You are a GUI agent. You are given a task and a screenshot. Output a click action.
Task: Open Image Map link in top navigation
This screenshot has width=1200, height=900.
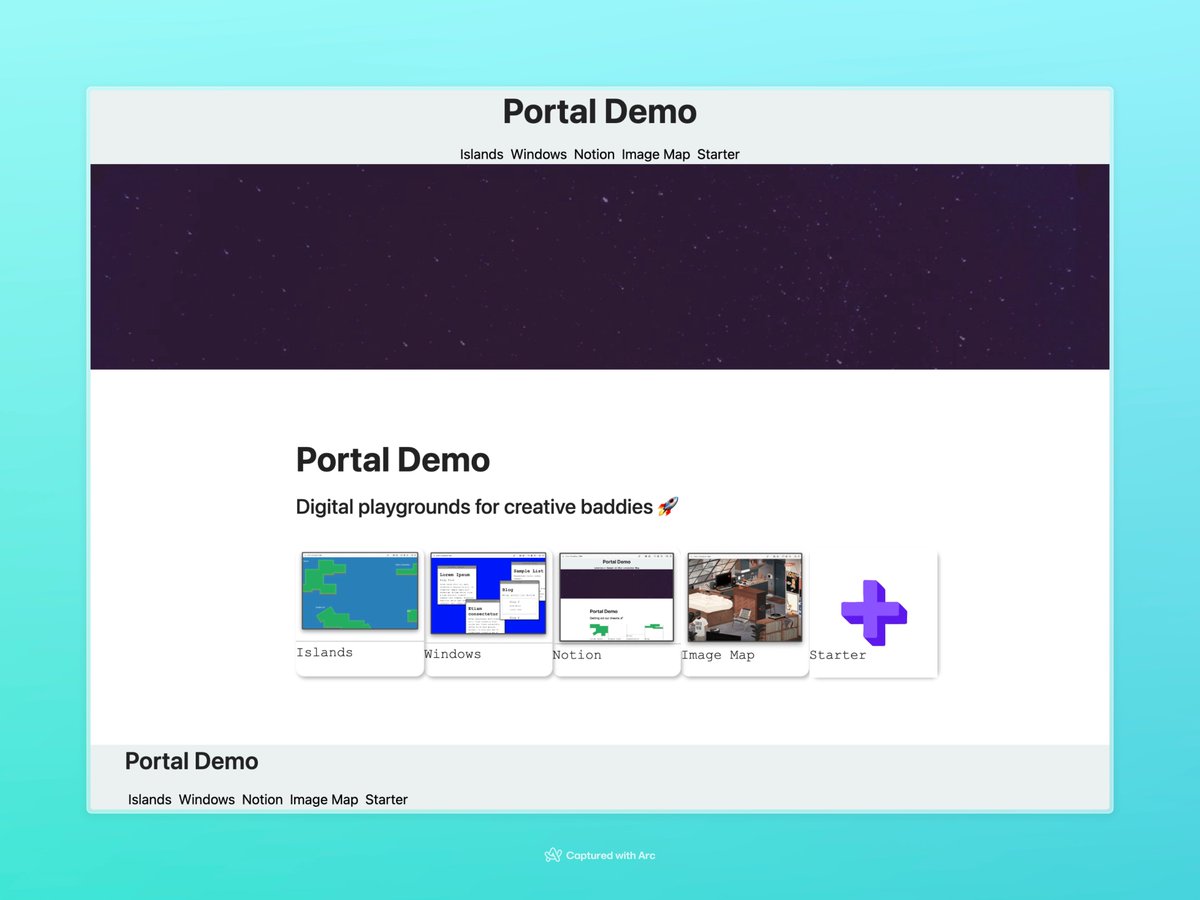656,154
